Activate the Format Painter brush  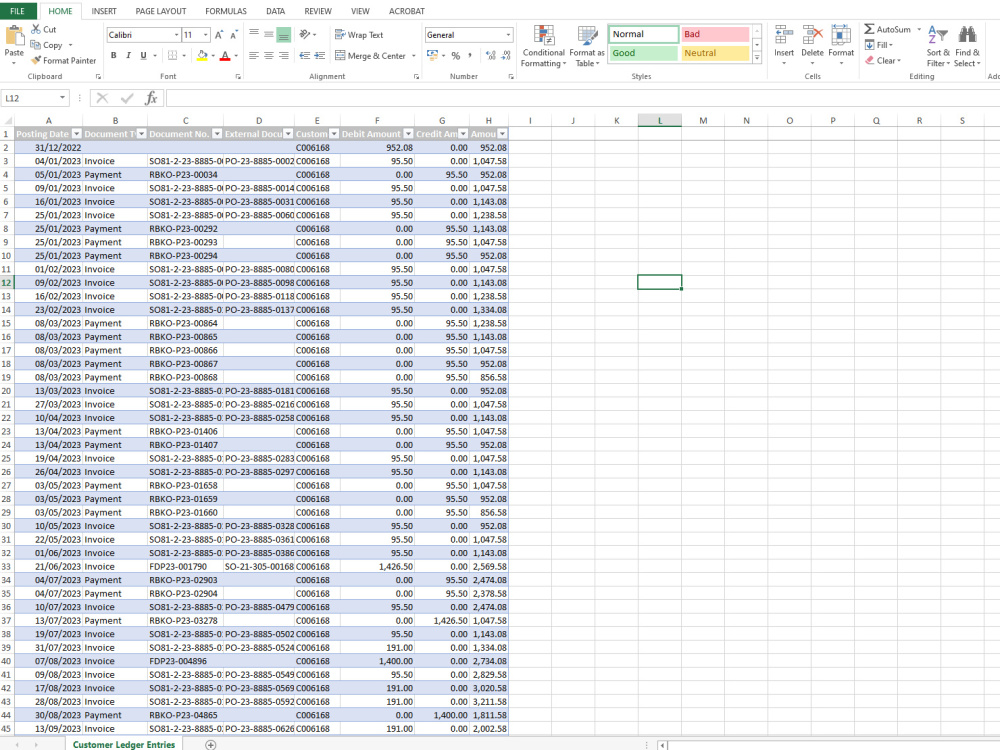(36, 61)
